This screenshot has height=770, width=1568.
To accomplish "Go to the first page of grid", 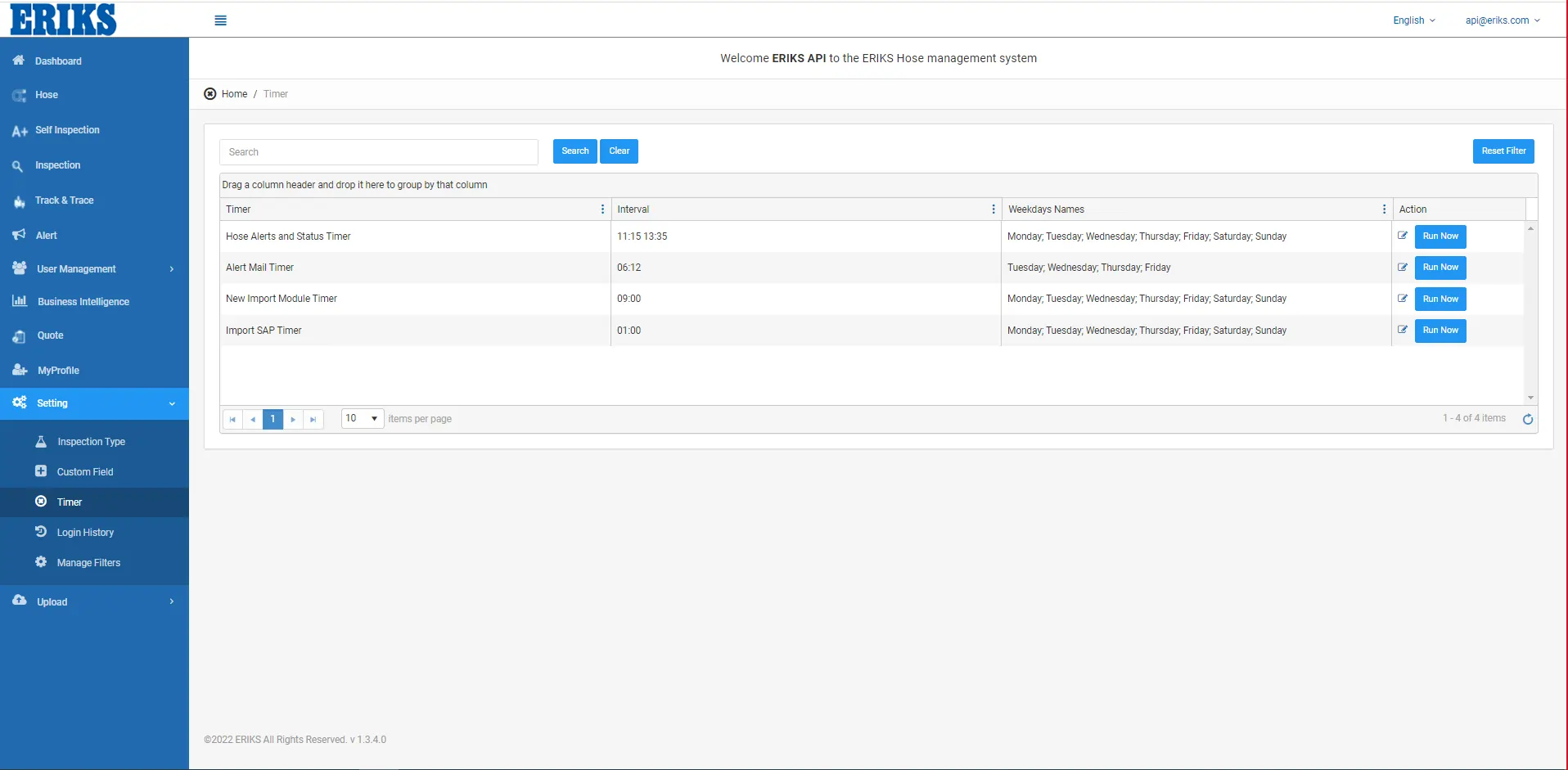I will click(x=232, y=419).
